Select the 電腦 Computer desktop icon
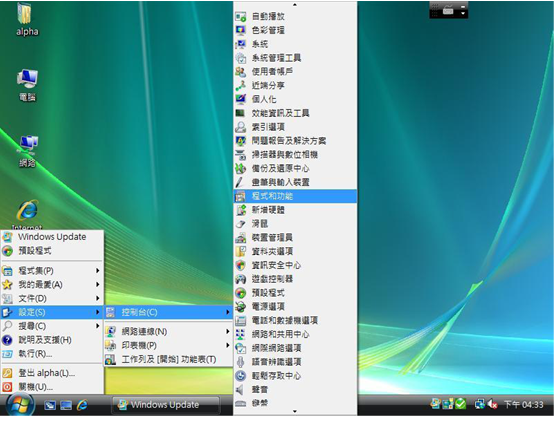 [27, 85]
